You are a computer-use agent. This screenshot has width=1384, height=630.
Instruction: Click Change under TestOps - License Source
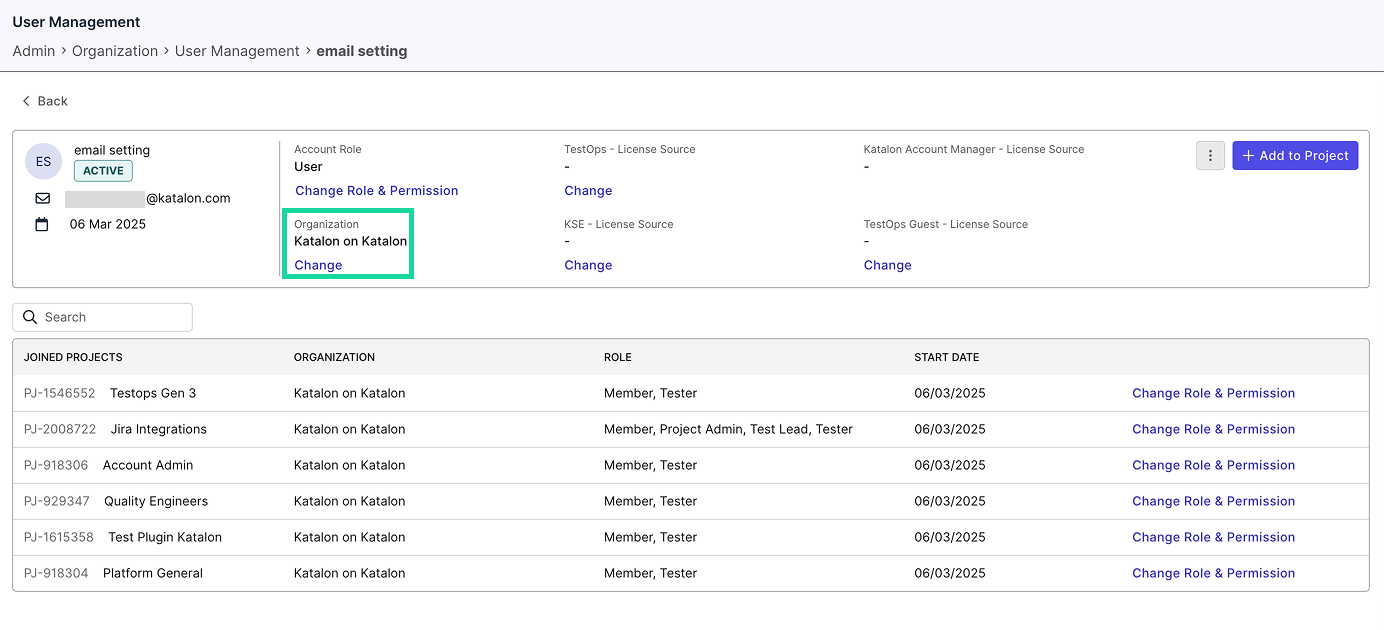(588, 190)
